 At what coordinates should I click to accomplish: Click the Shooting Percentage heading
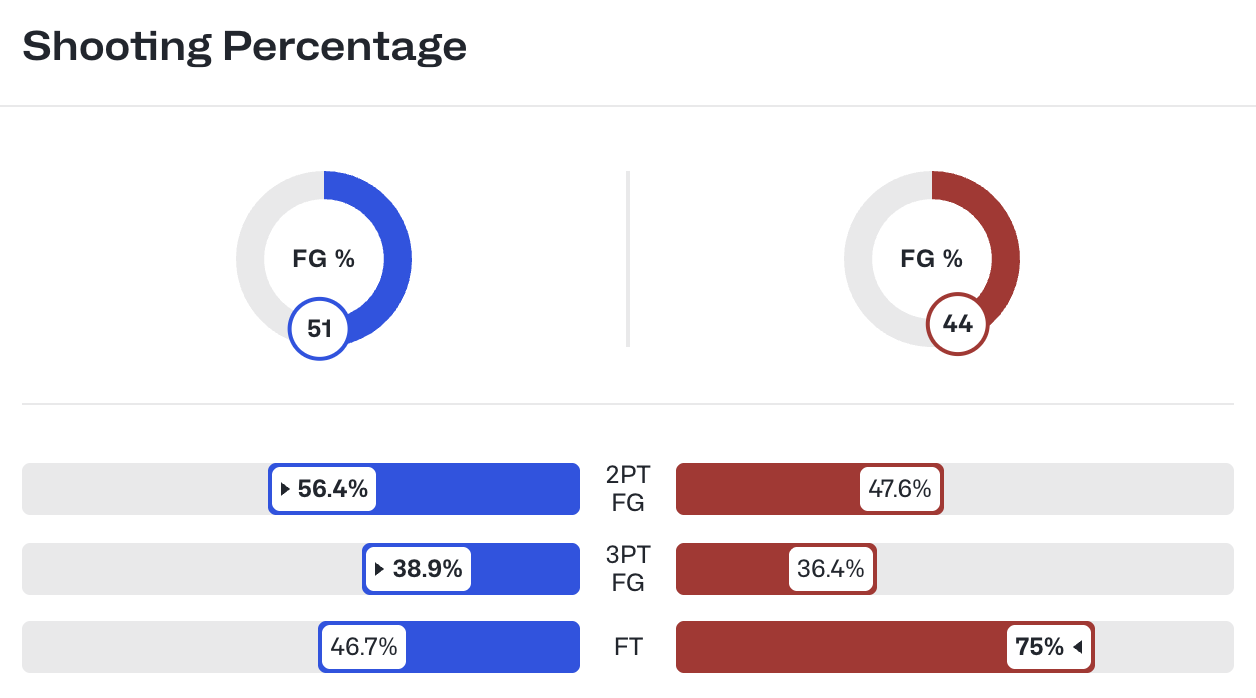244,46
